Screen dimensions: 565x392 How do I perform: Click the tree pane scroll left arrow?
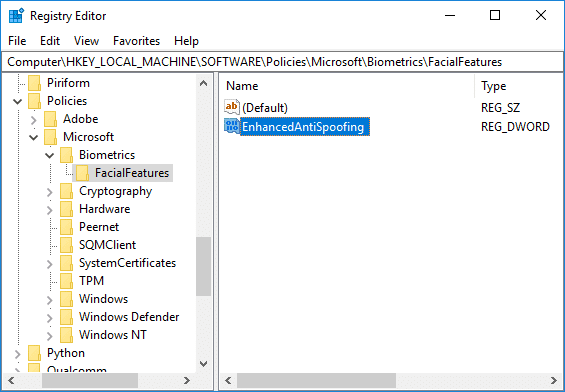(x=11, y=380)
